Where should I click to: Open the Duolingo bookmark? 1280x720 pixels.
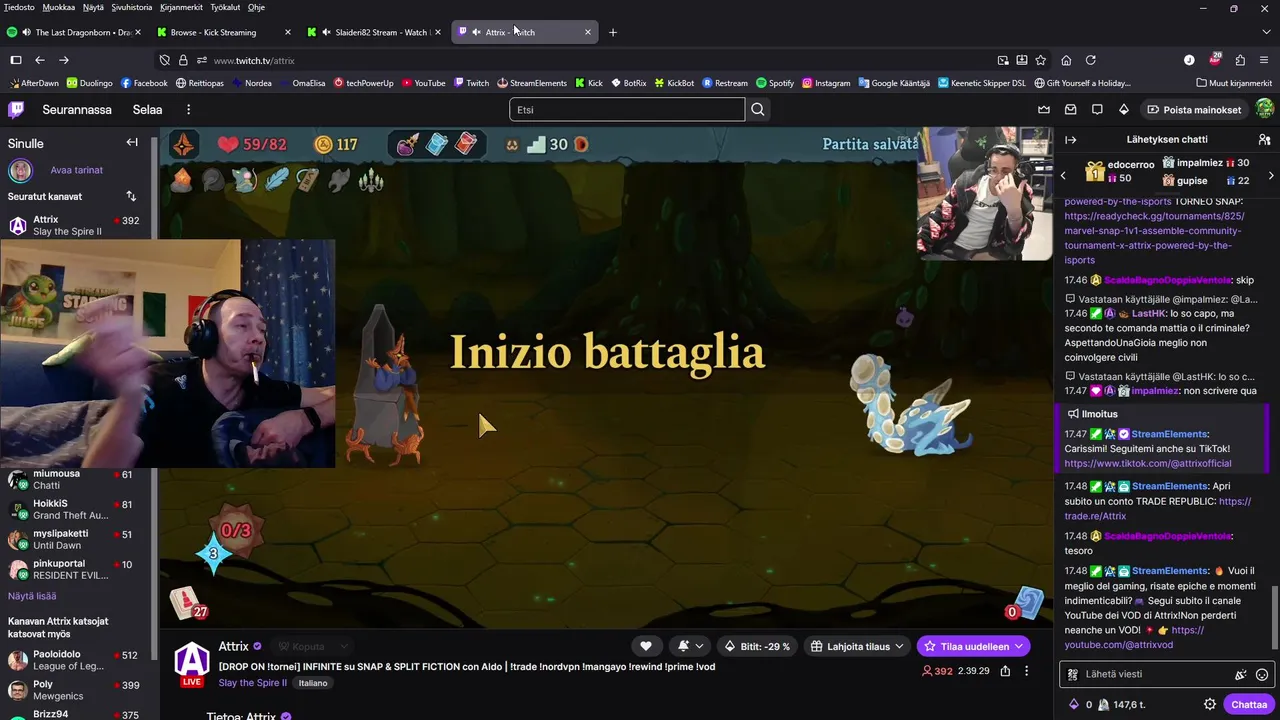(89, 83)
